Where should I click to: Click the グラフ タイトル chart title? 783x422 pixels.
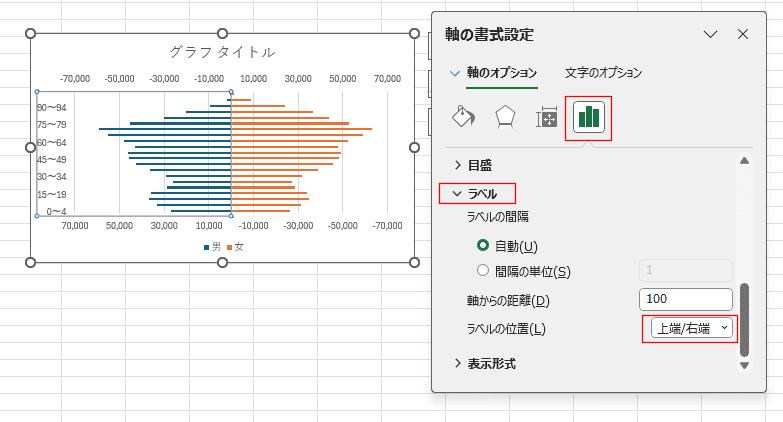[x=222, y=52]
